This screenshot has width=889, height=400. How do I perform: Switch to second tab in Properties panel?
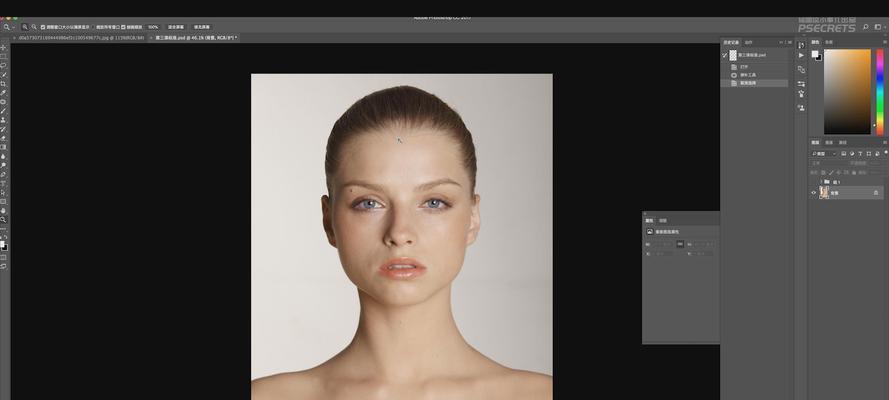[663, 220]
